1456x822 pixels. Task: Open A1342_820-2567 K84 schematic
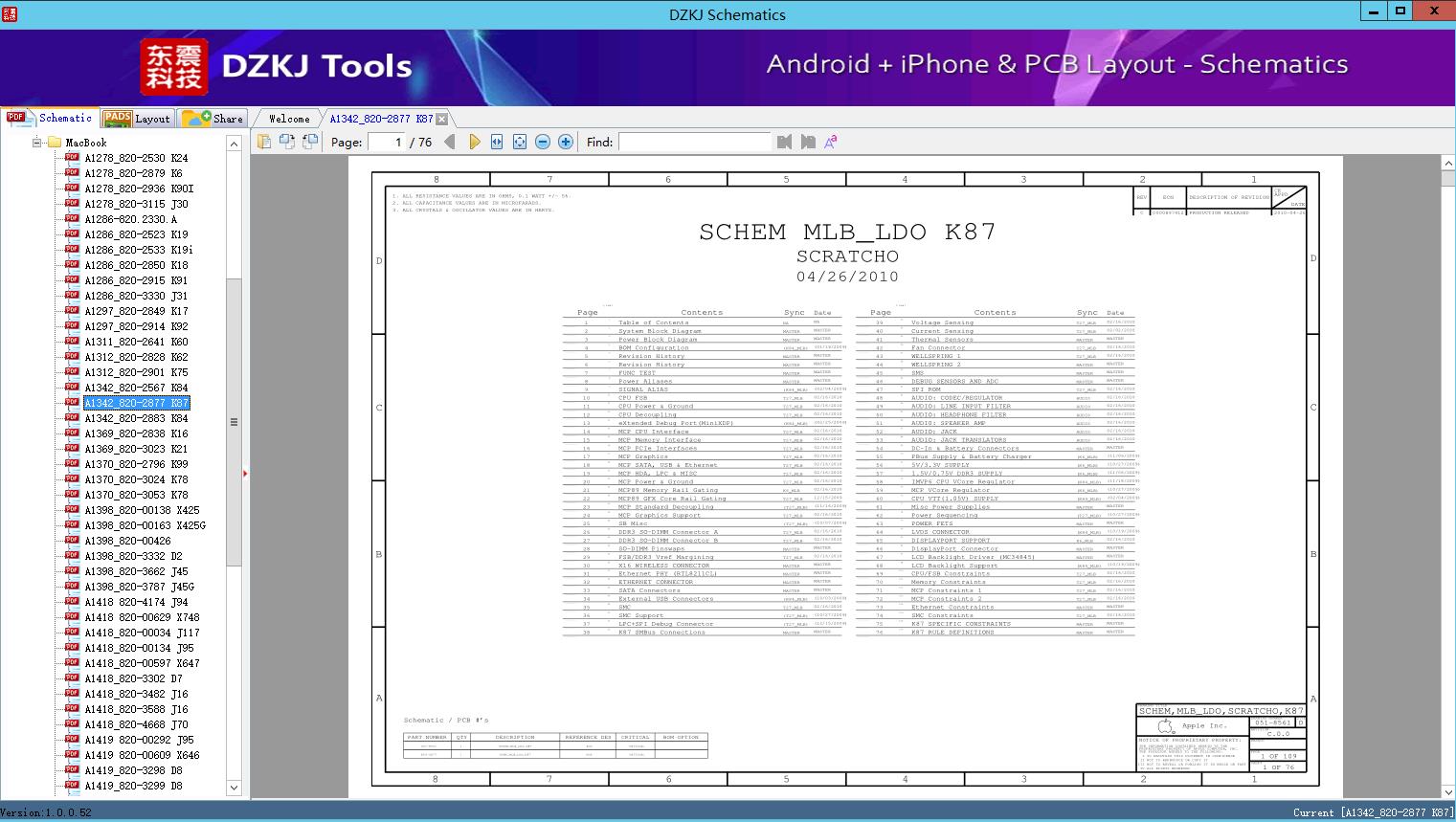(136, 388)
